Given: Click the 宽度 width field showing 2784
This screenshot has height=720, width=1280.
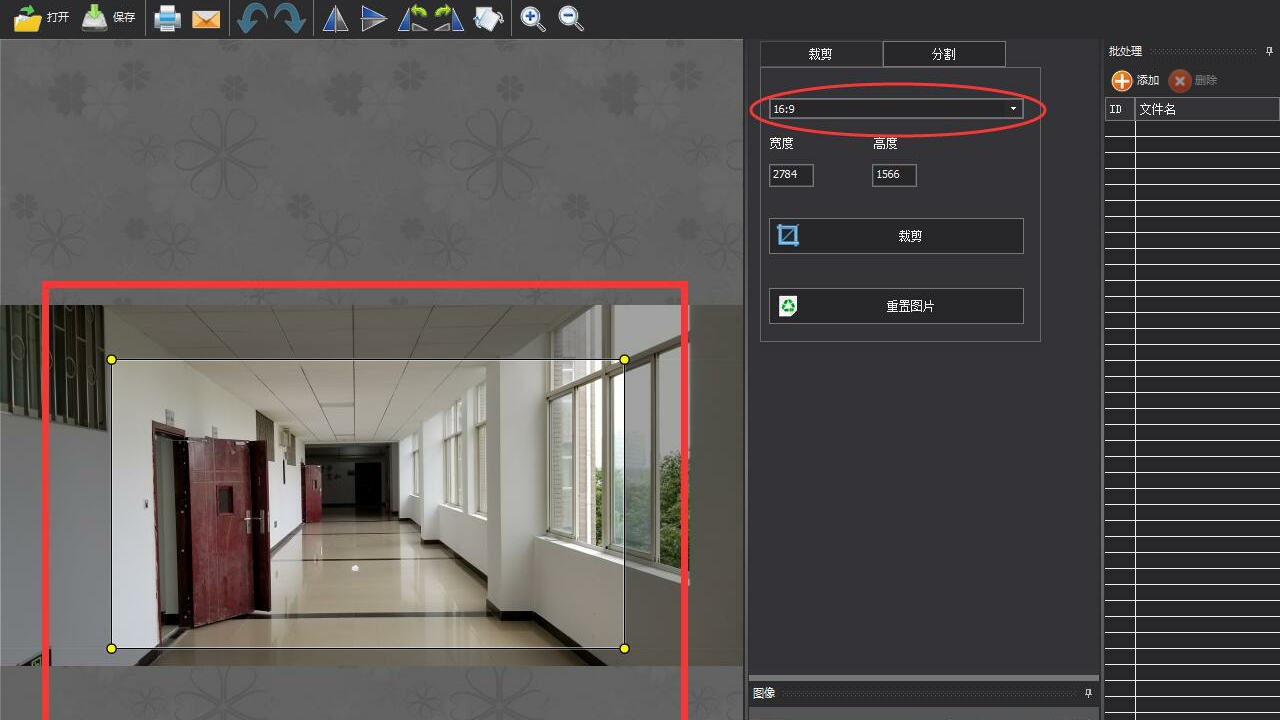Looking at the screenshot, I should (790, 175).
